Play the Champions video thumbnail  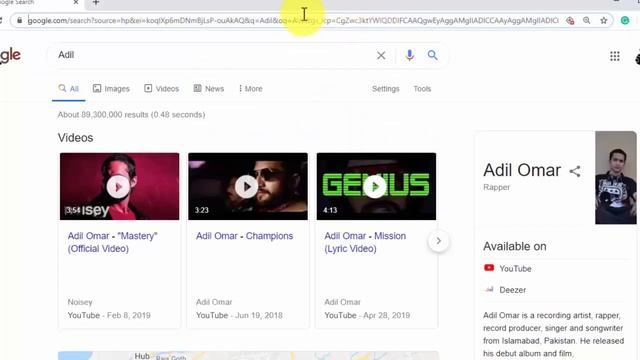click(248, 187)
